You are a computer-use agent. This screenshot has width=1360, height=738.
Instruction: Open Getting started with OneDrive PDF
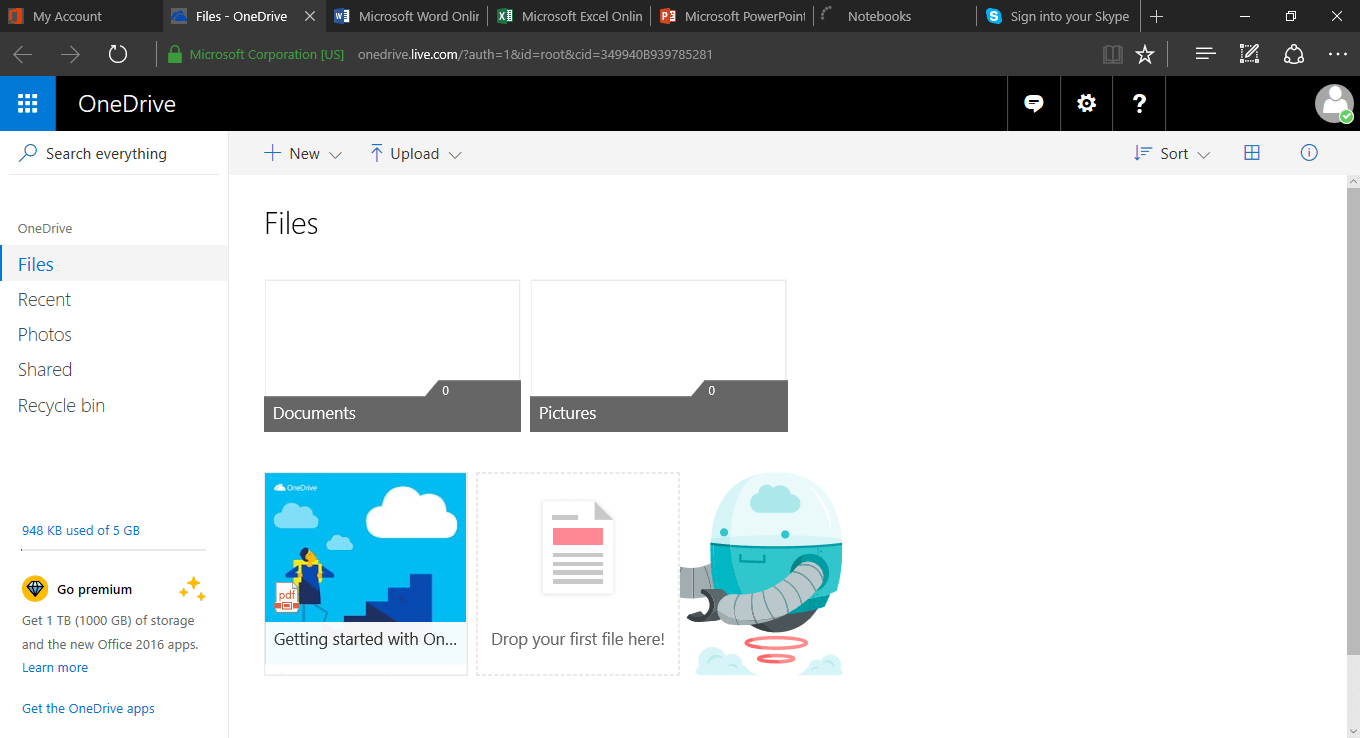366,573
